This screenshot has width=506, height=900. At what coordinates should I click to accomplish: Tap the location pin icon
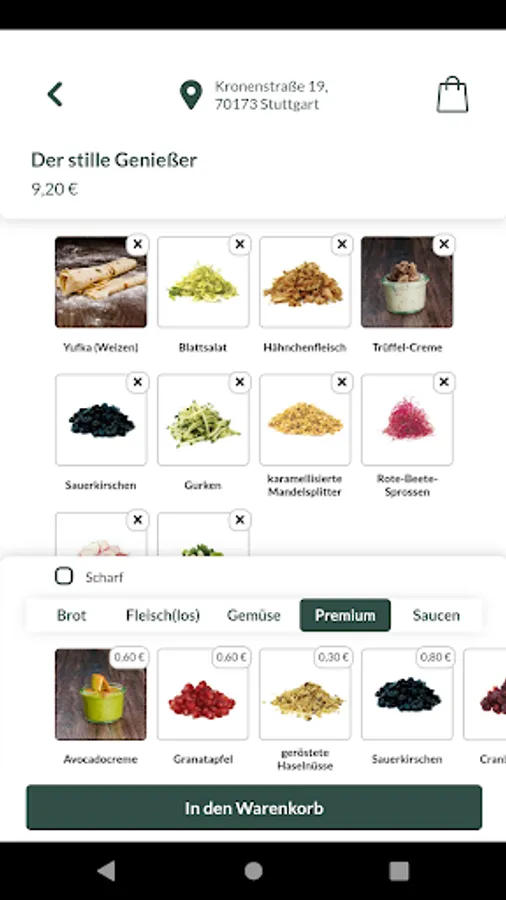point(191,95)
